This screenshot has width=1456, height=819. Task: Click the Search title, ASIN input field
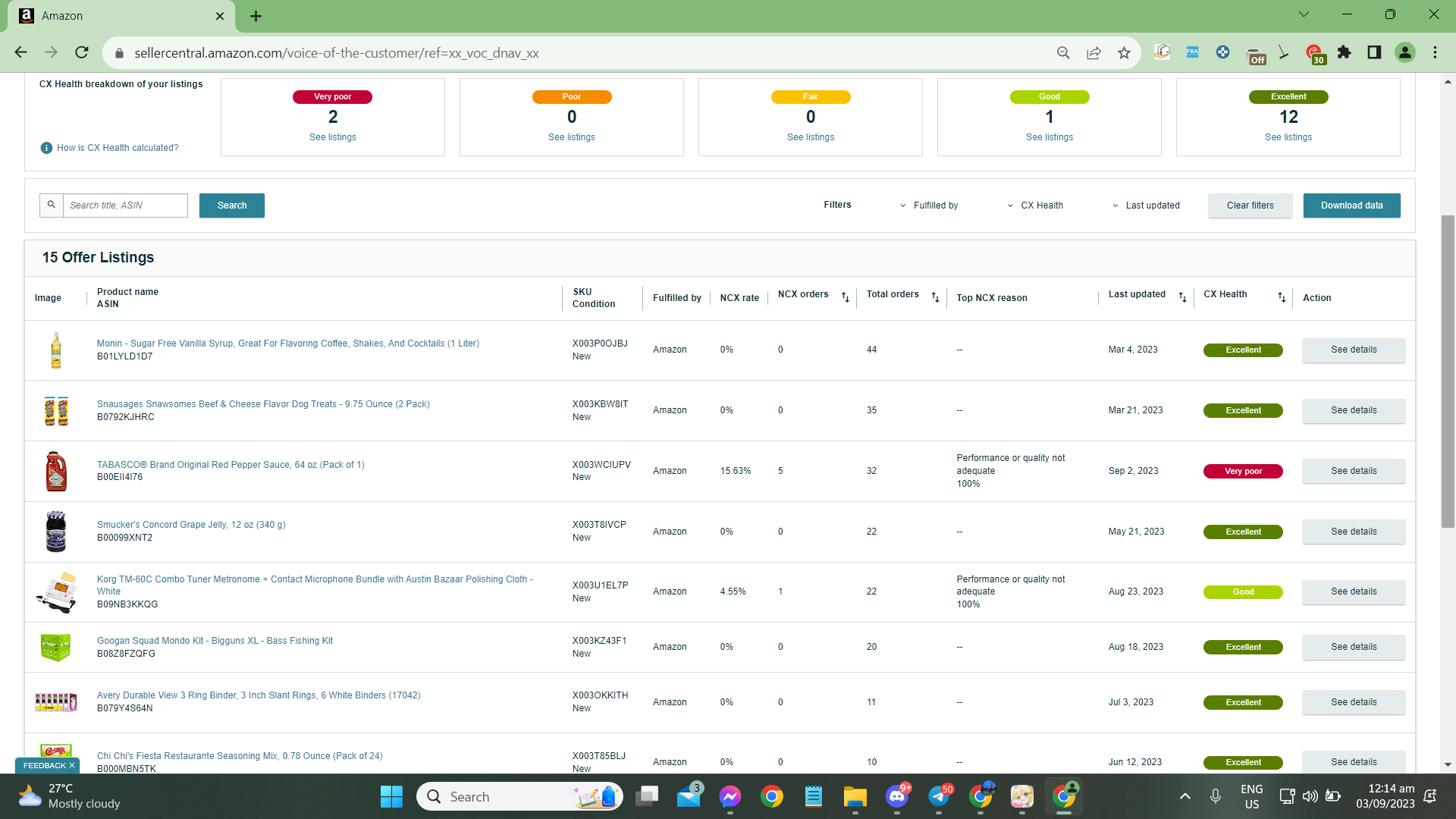click(x=125, y=206)
